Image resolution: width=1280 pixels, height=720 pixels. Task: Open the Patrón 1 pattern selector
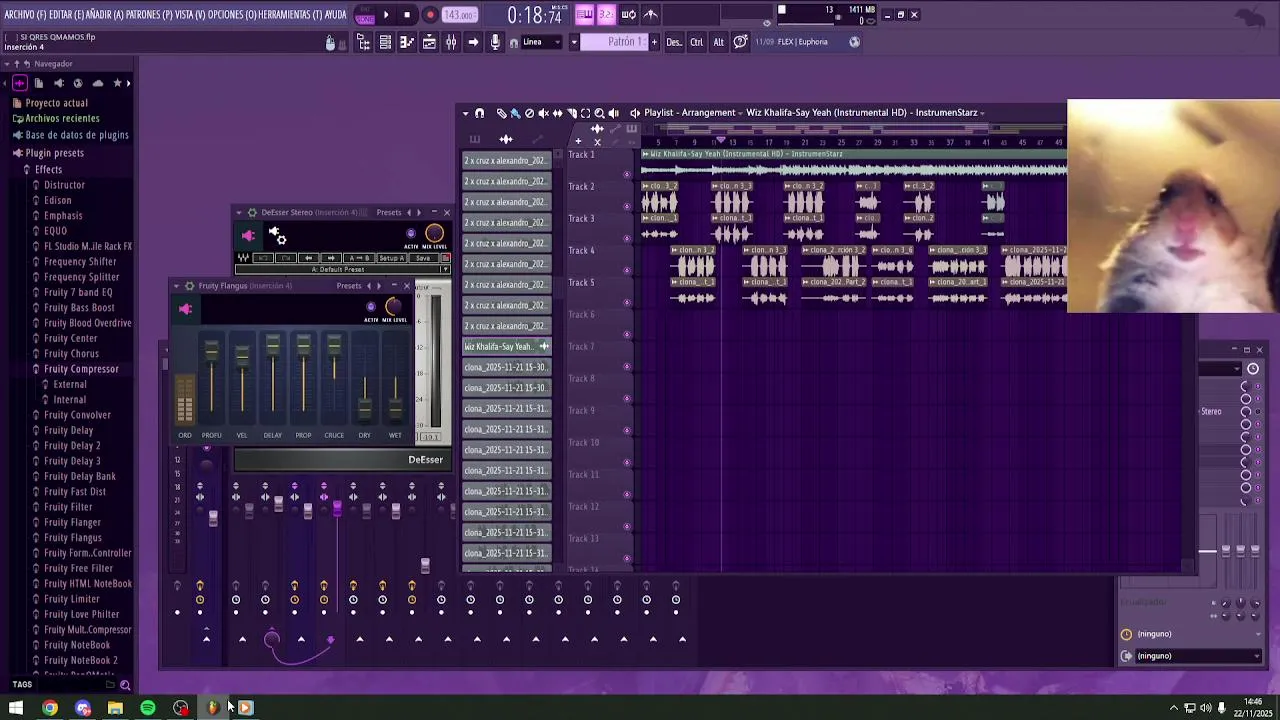615,42
